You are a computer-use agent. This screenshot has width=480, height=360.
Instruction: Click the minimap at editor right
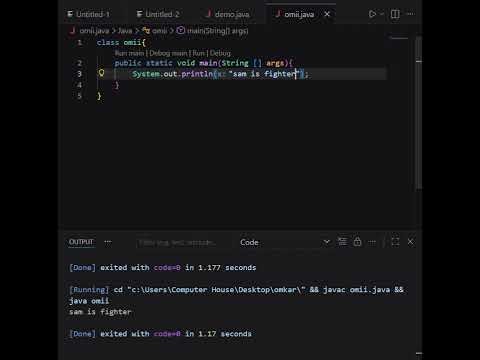point(399,39)
